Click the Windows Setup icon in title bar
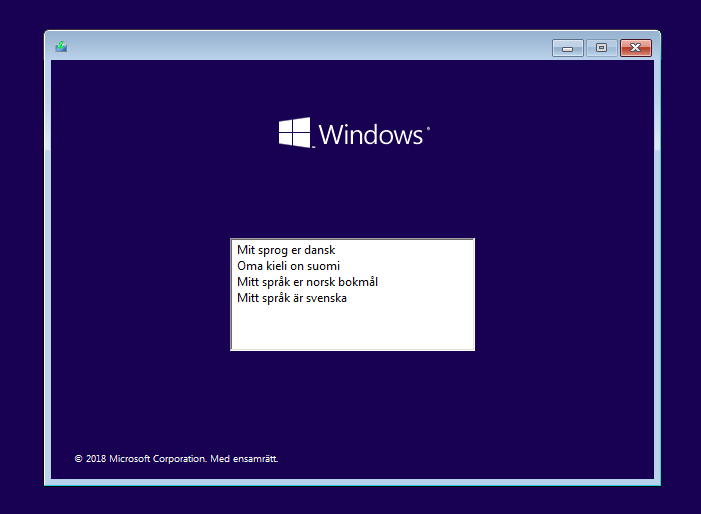Viewport: 701px width, 514px height. pos(61,46)
